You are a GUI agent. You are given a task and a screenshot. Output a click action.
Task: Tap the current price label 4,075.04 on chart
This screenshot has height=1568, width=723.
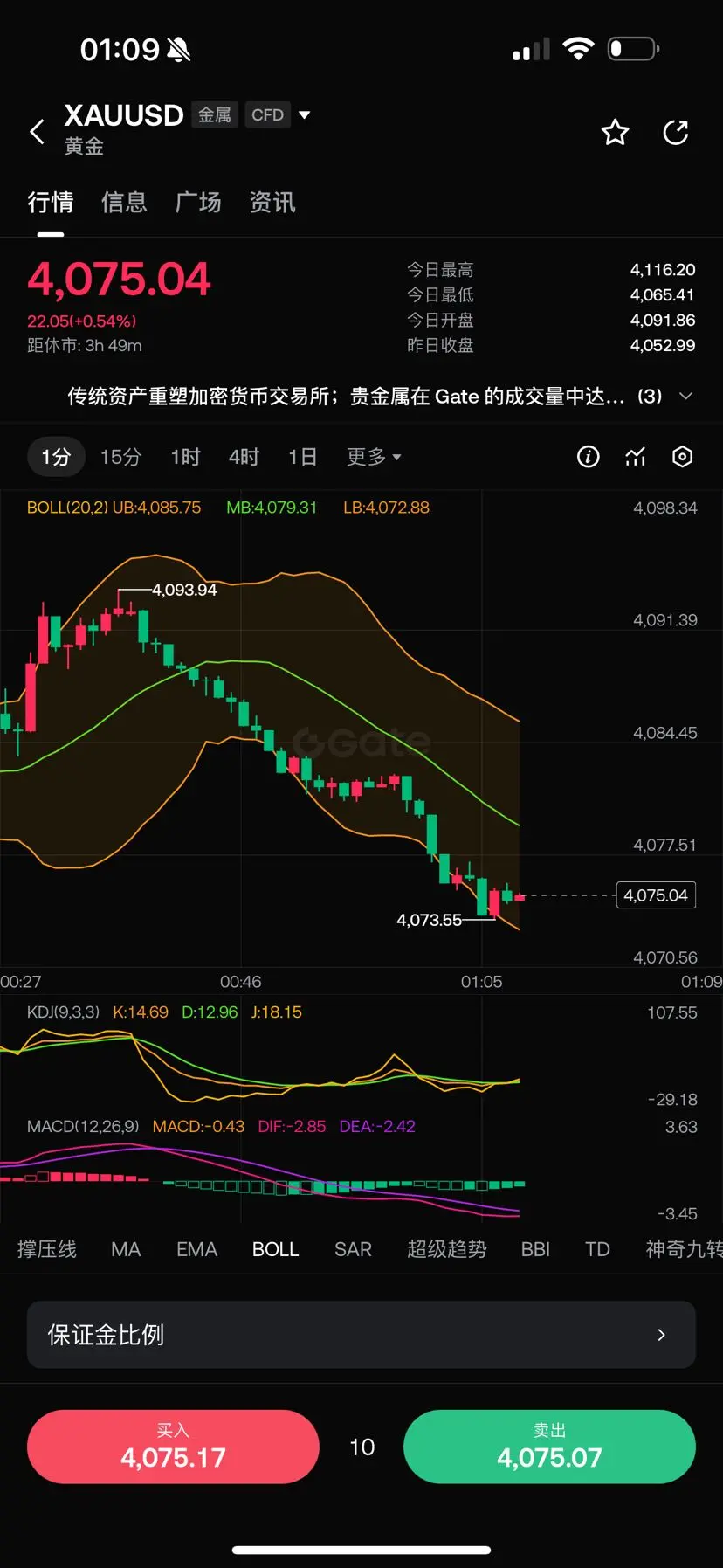click(656, 895)
